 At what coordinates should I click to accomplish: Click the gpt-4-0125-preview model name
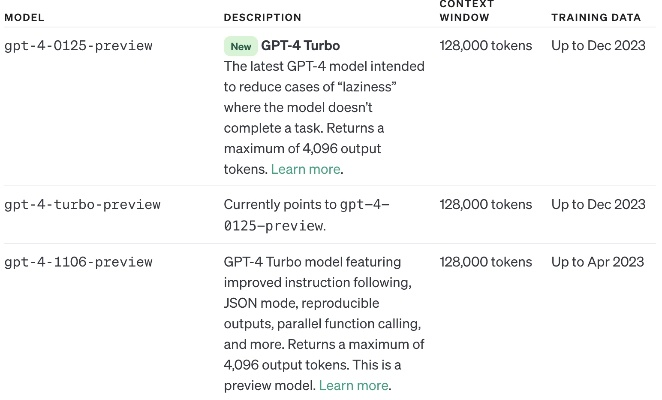[x=78, y=46]
